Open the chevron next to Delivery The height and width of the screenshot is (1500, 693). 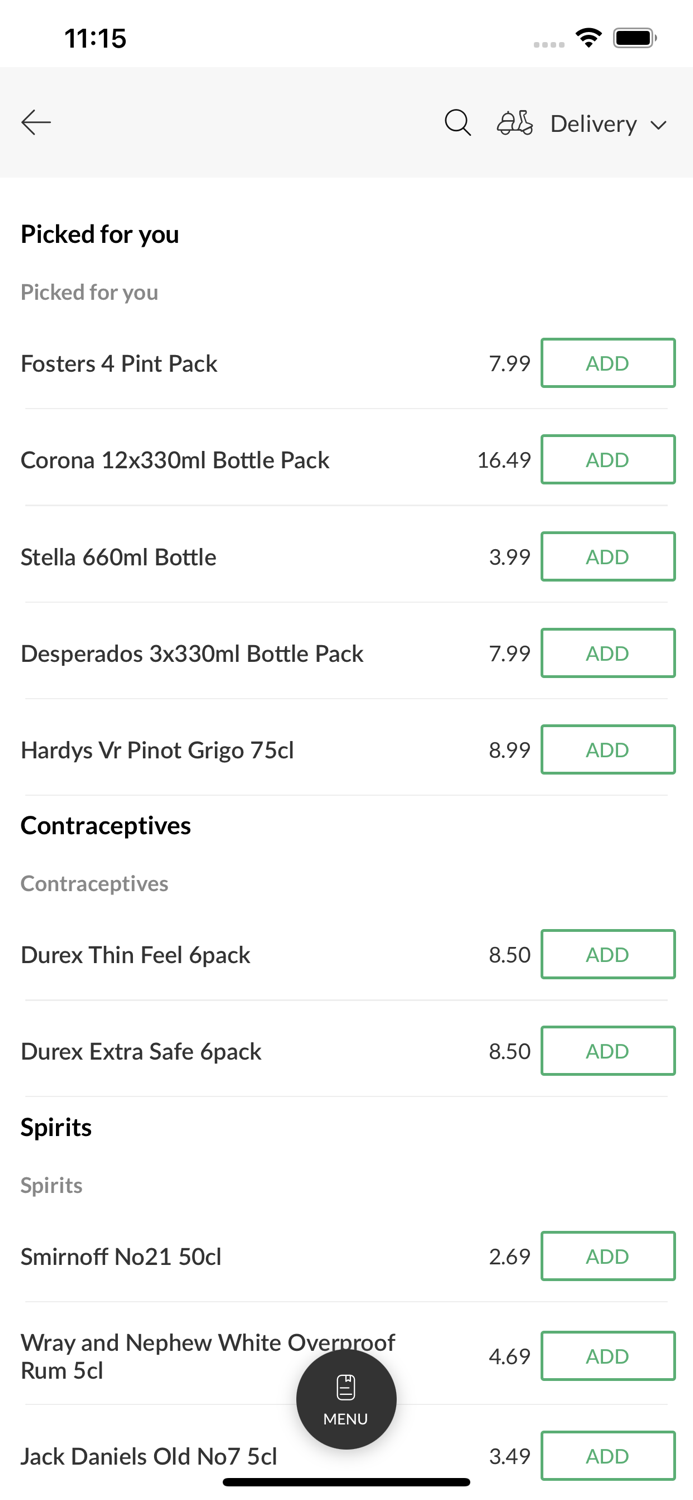[661, 125]
